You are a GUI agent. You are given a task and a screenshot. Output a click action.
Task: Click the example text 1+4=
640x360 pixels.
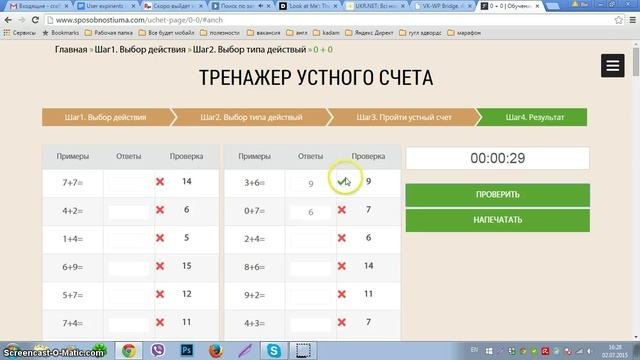[73, 239]
